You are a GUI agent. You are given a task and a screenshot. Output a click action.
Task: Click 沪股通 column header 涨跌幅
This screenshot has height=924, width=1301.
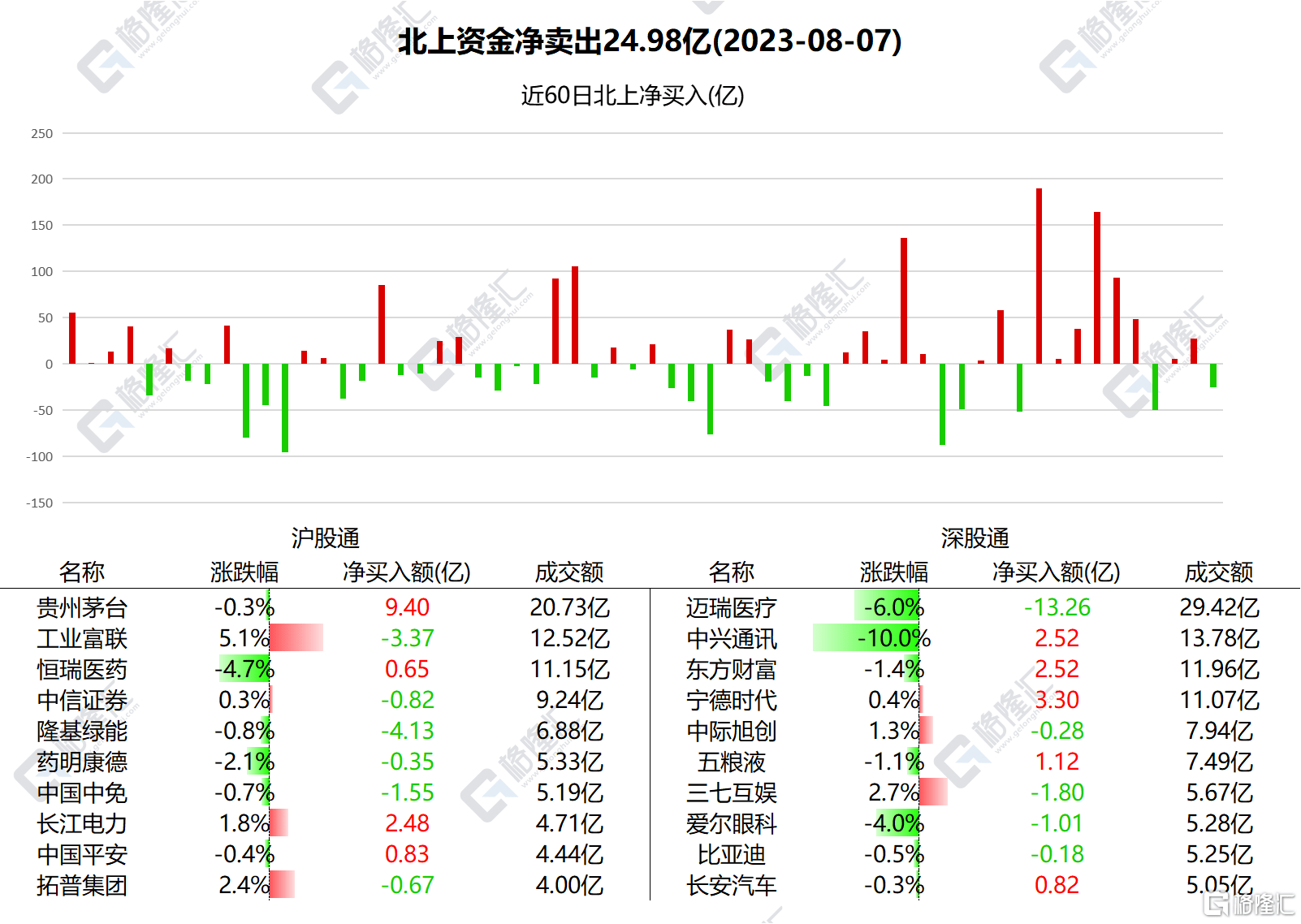click(x=244, y=572)
